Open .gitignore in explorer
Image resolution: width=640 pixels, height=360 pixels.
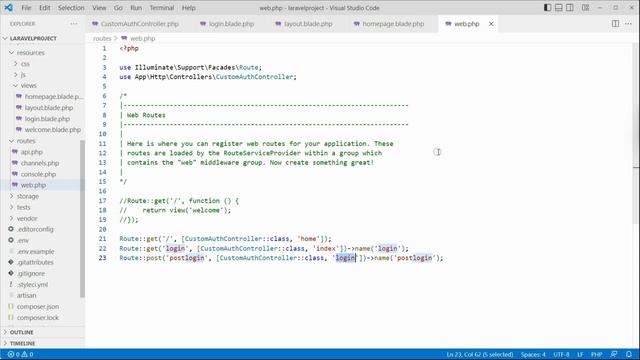click(31, 273)
